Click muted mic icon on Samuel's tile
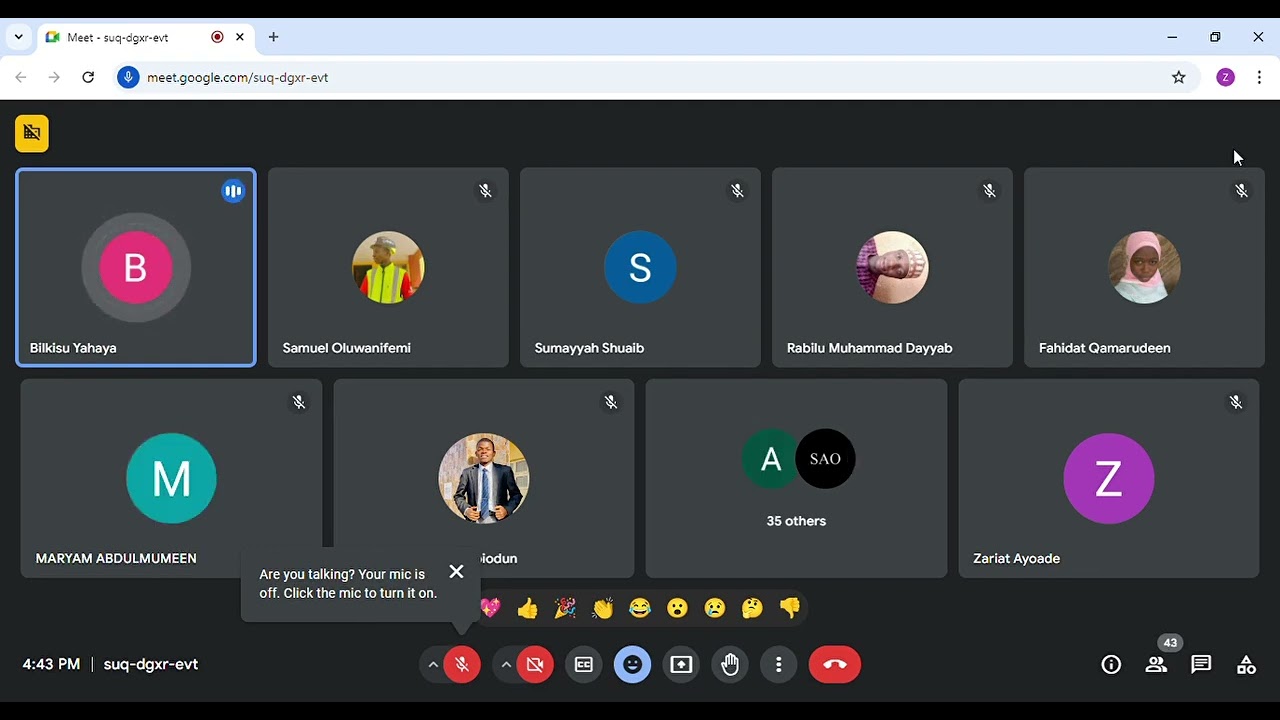This screenshot has height=720, width=1280. (x=485, y=191)
